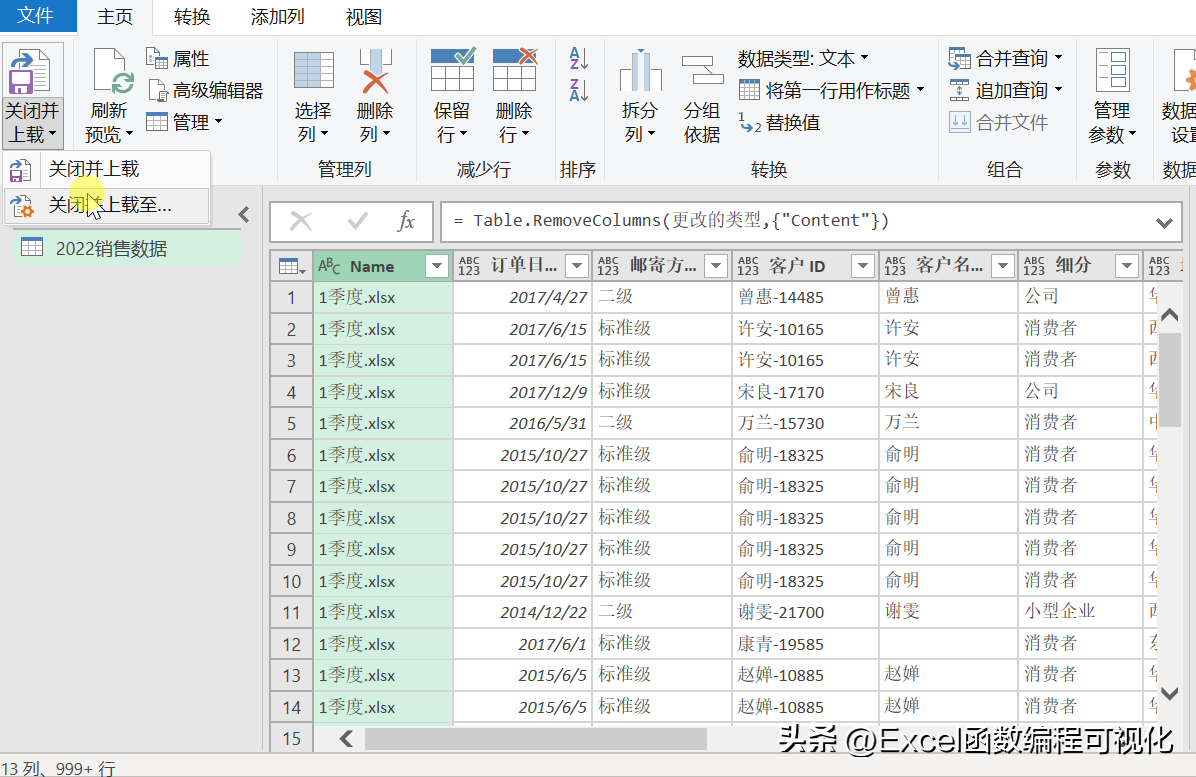Click the fx function icon in formula bar
The width and height of the screenshot is (1196, 777).
coord(406,222)
